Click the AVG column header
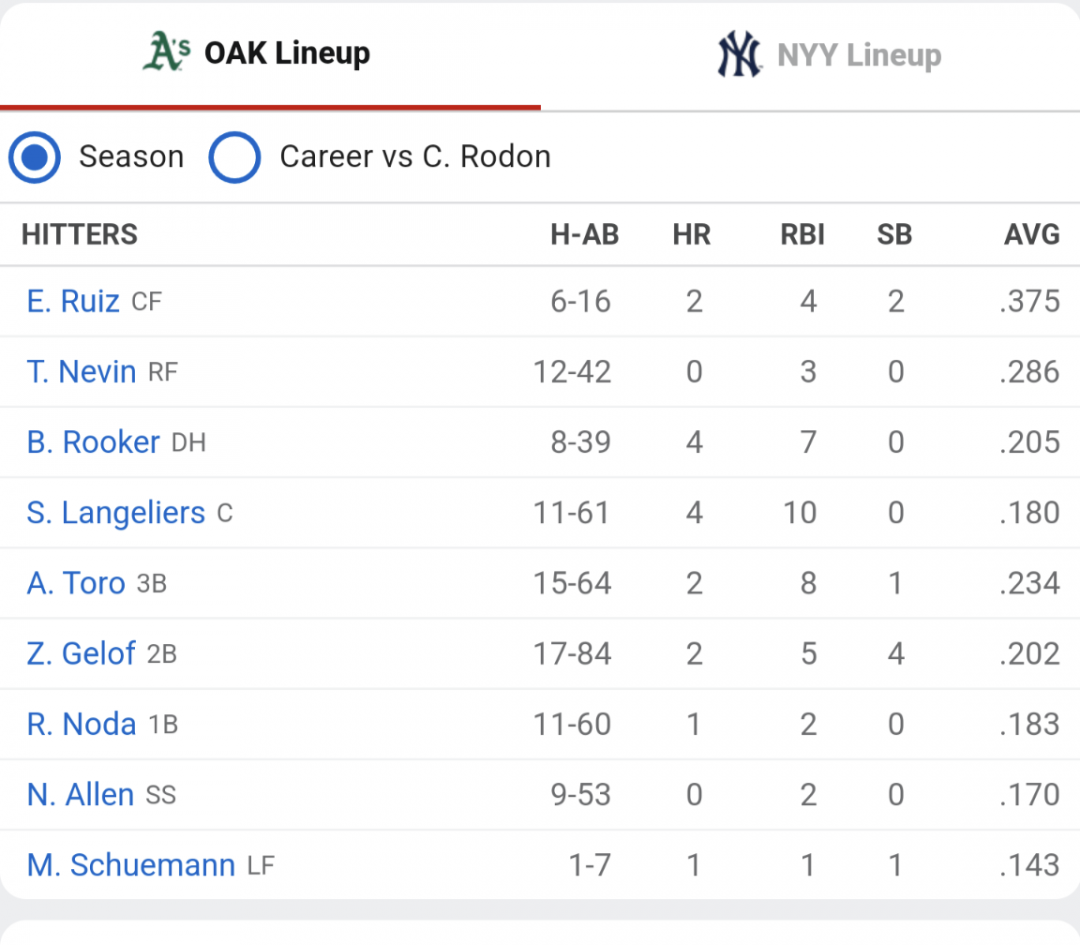 pyautogui.click(x=1031, y=235)
